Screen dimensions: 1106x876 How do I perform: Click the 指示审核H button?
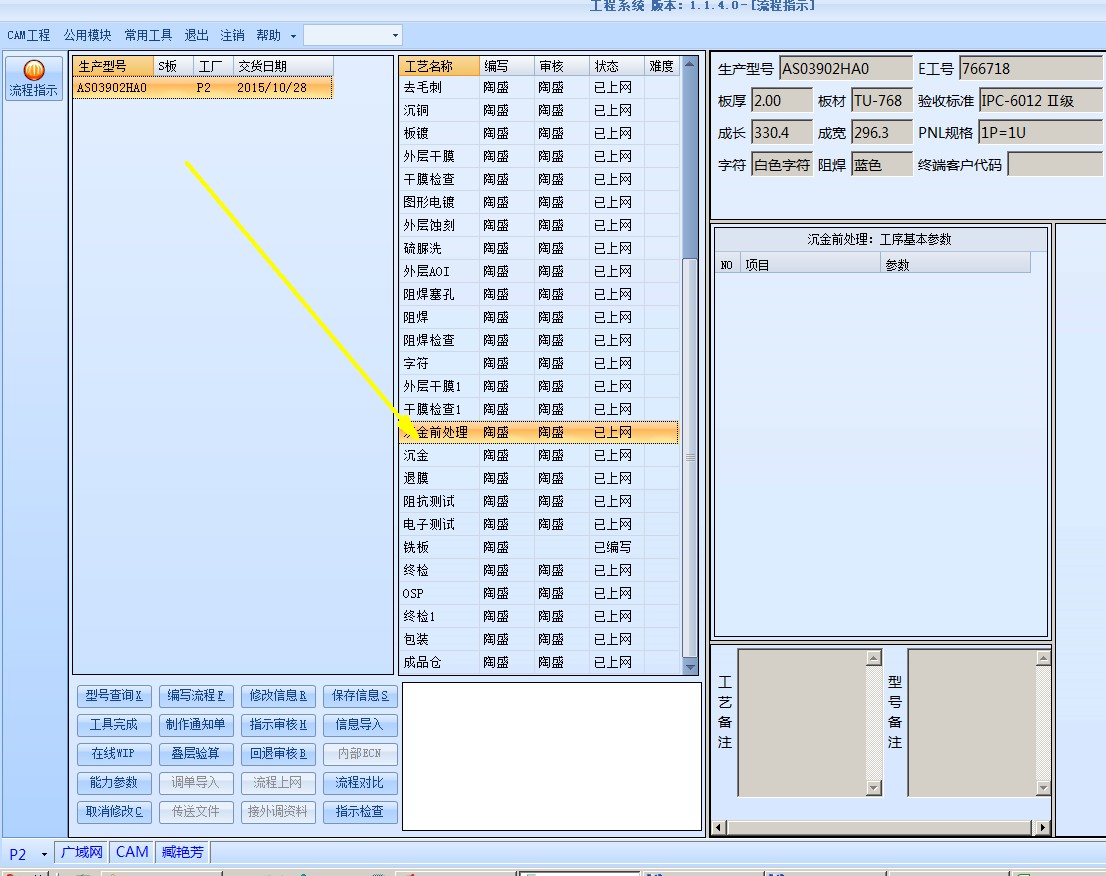pyautogui.click(x=278, y=725)
